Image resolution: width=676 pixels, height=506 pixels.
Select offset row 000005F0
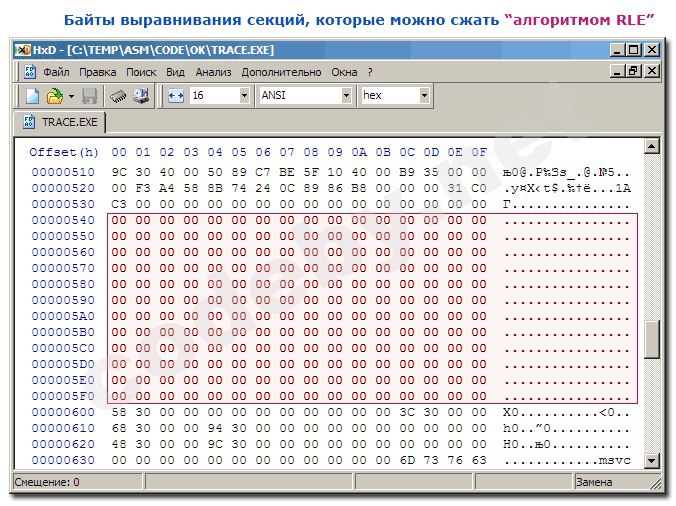coord(63,396)
